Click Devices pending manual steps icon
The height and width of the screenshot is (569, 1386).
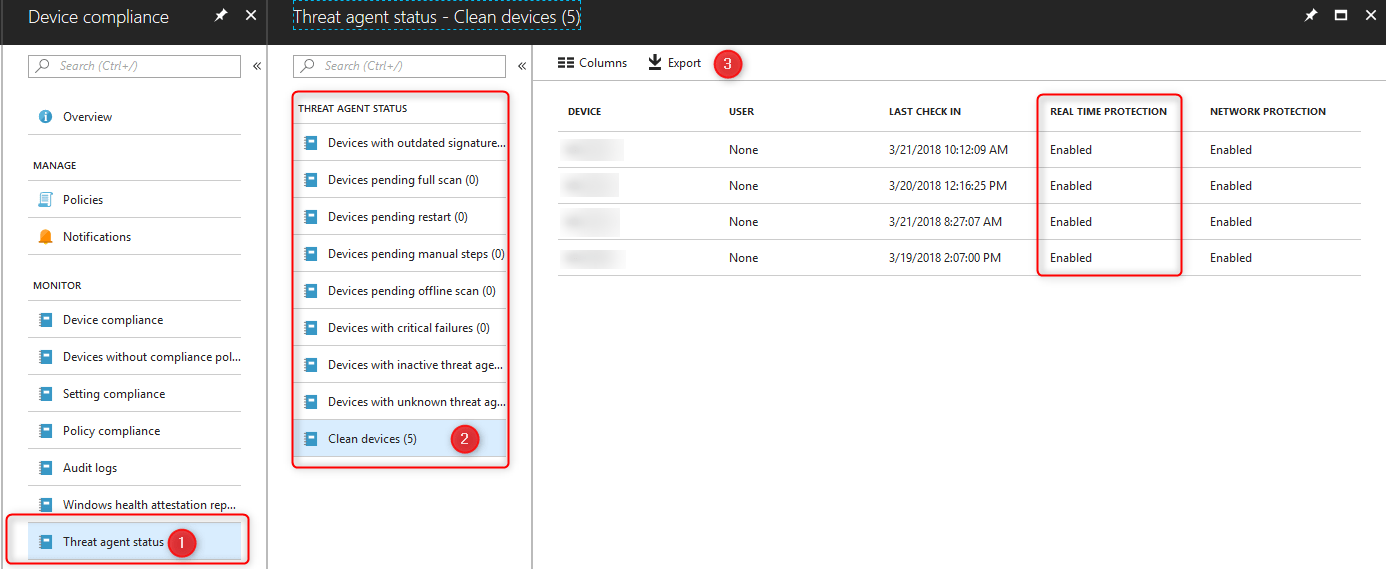point(310,254)
